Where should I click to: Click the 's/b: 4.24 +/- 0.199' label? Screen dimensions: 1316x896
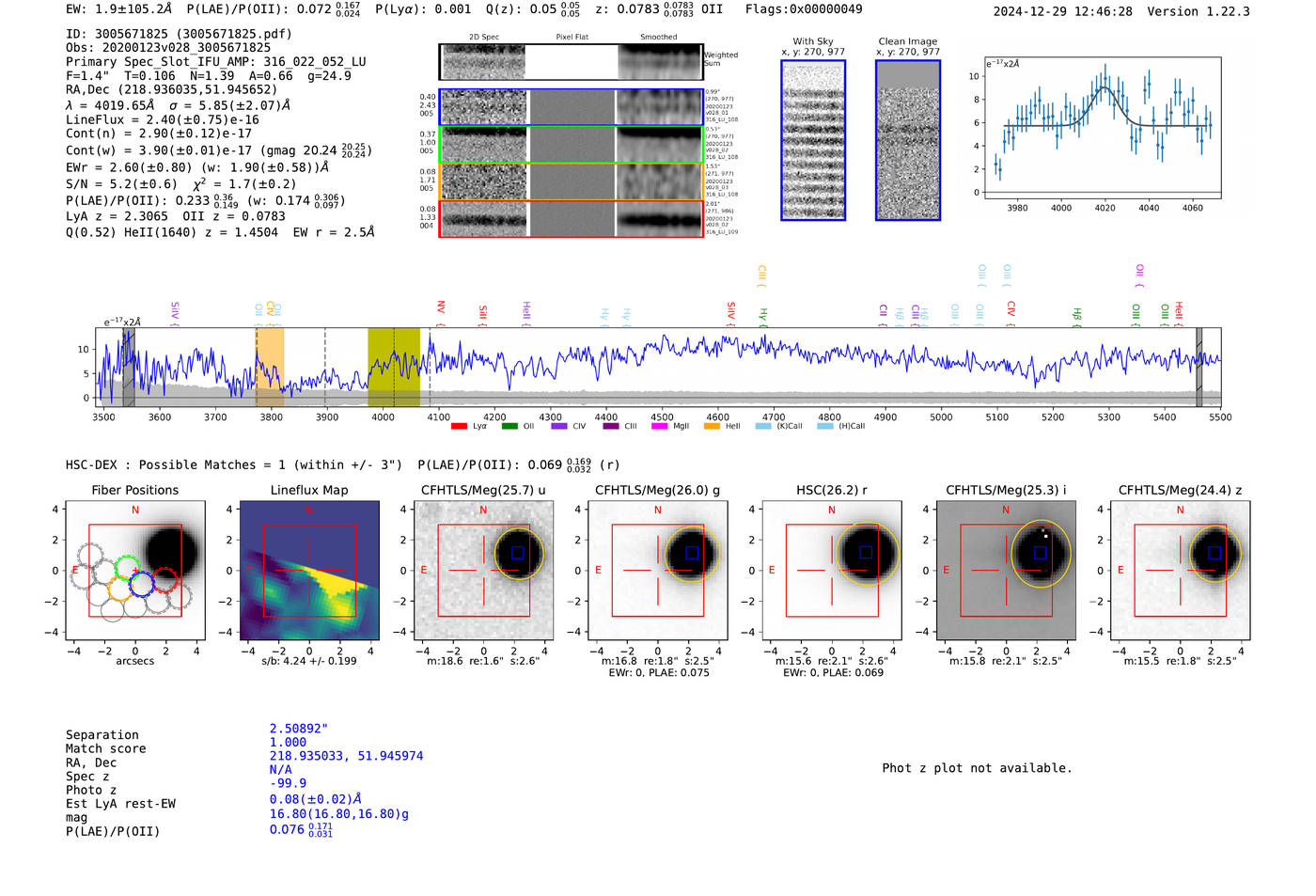309,661
